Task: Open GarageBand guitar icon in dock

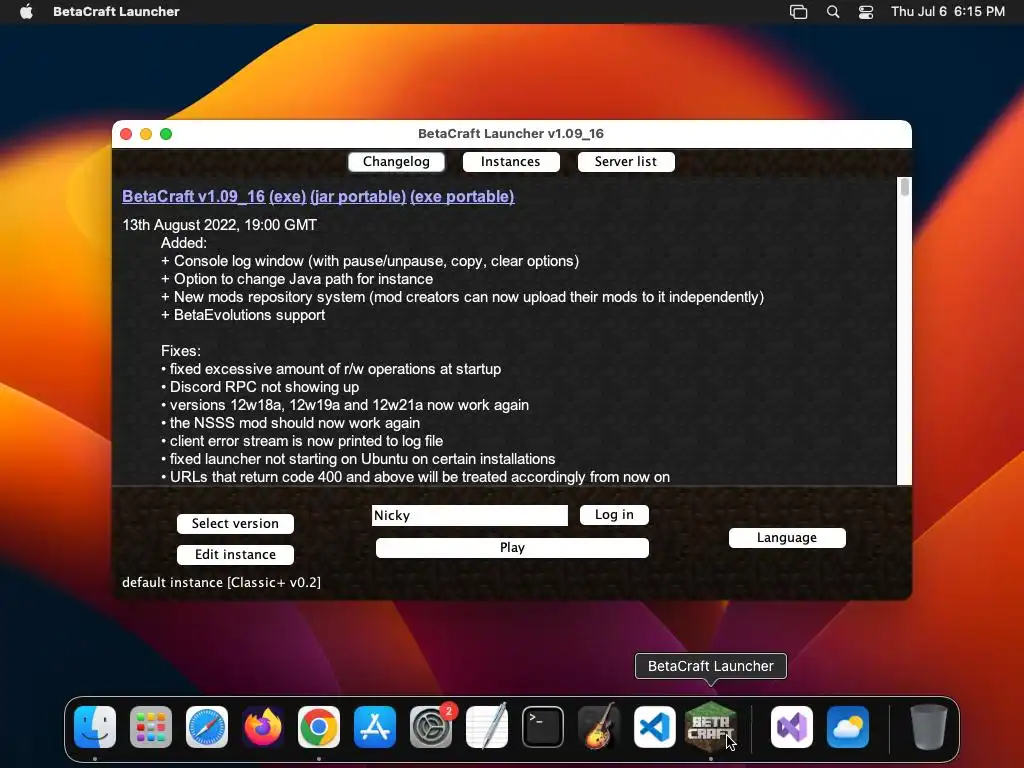Action: pos(599,727)
